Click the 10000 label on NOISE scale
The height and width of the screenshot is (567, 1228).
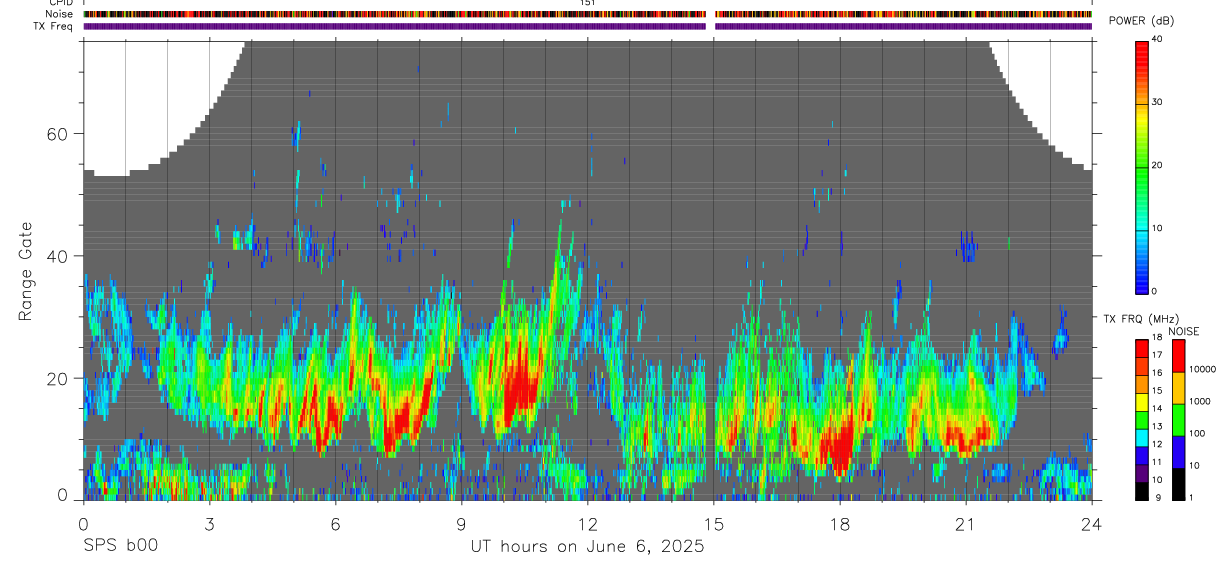(1204, 369)
